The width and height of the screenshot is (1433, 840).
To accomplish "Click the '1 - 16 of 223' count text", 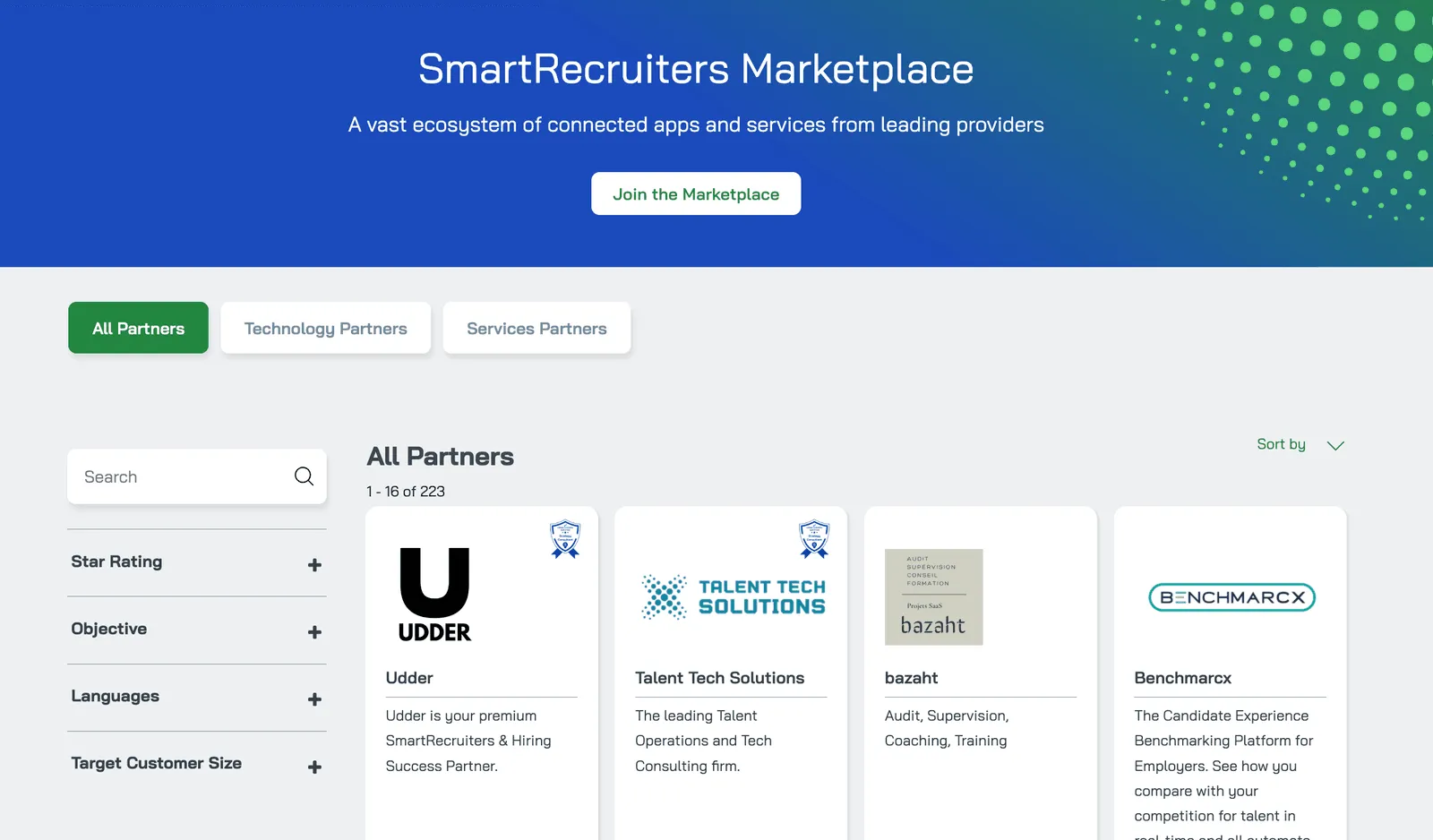I will point(406,492).
